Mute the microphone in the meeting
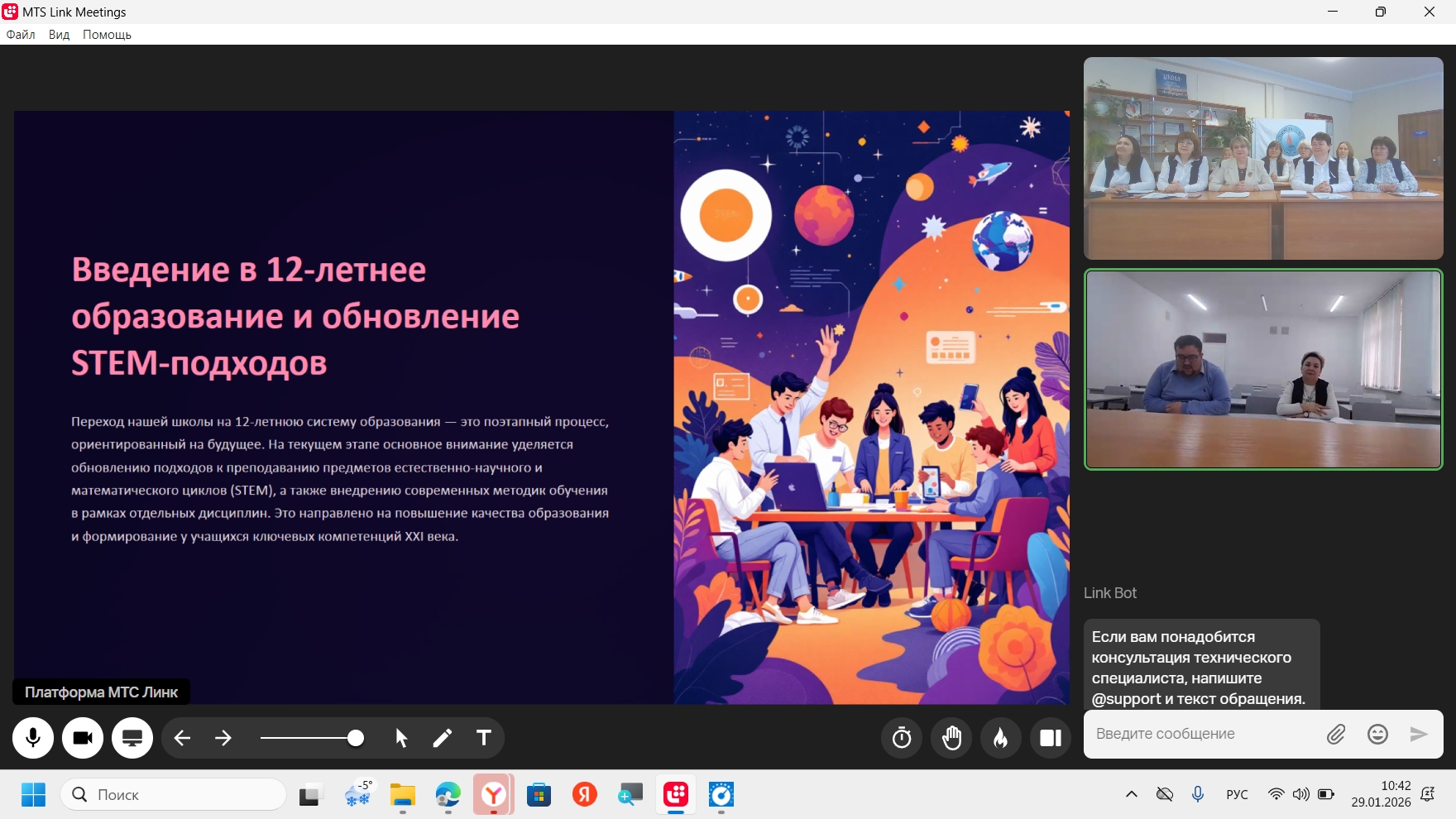This screenshot has height=819, width=1456. (33, 738)
